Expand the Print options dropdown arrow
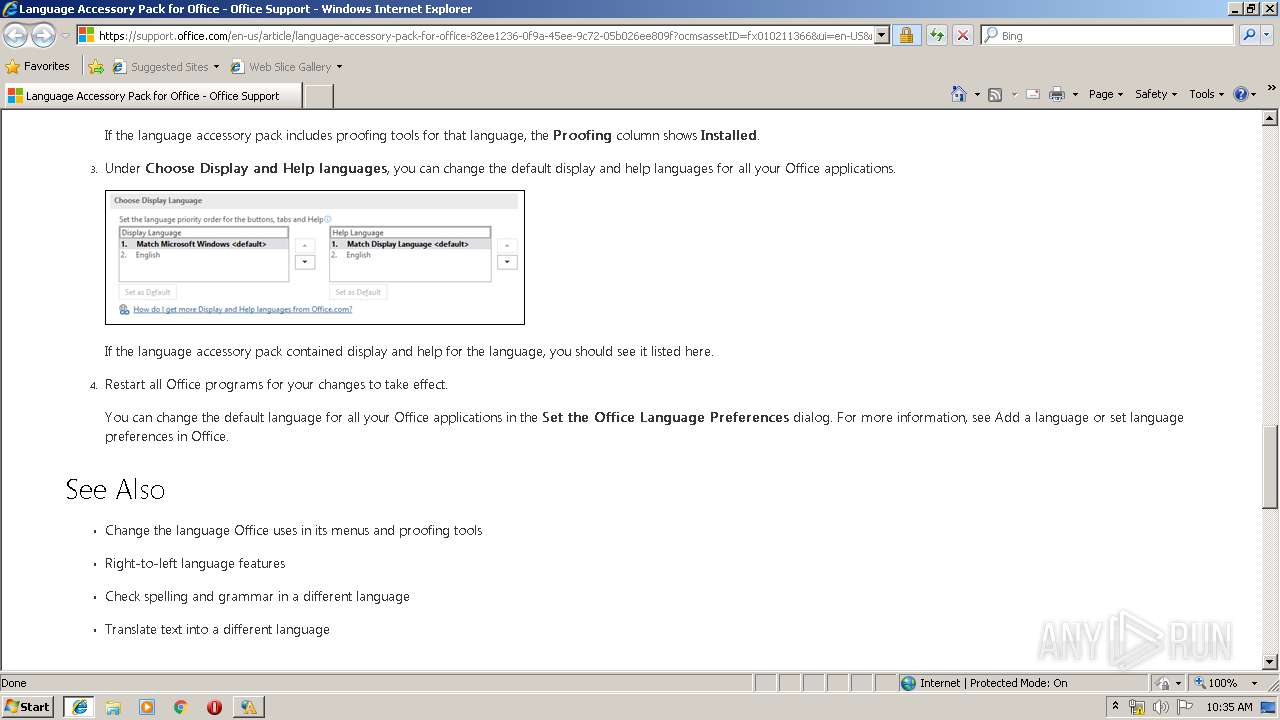 click(1075, 95)
